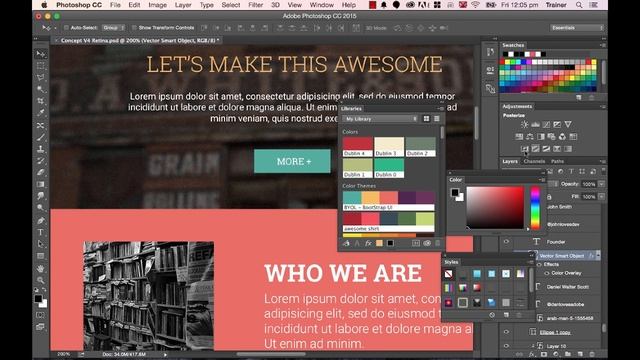Apply the BYOL - BootStrap UI color theme

point(388,201)
